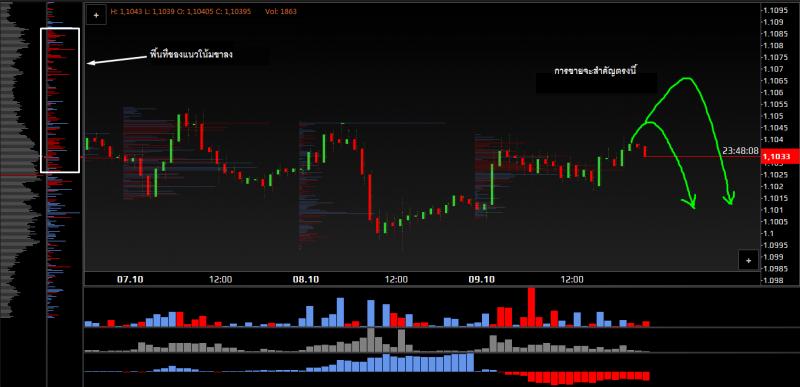This screenshot has width=800, height=387.
Task: Click the 1.1045 price scale label
Action: pos(777,127)
